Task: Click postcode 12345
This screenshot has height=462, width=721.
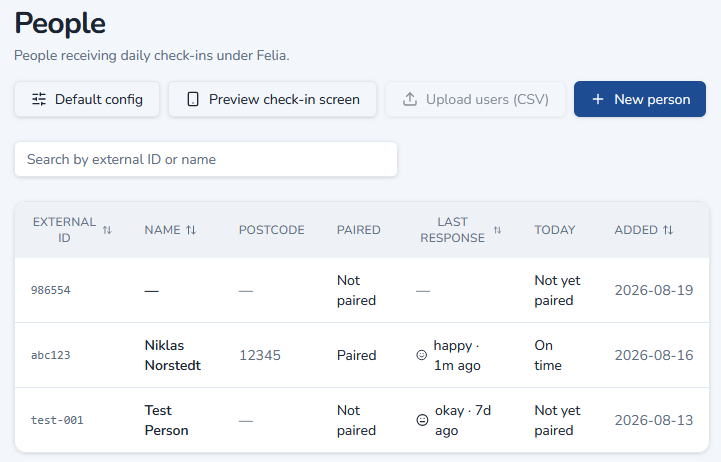Action: coord(260,355)
